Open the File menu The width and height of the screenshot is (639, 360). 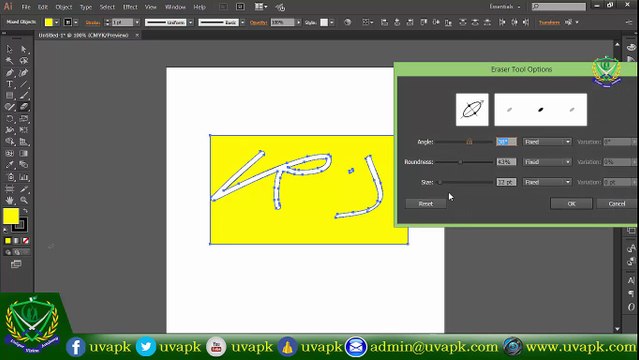[x=26, y=7]
